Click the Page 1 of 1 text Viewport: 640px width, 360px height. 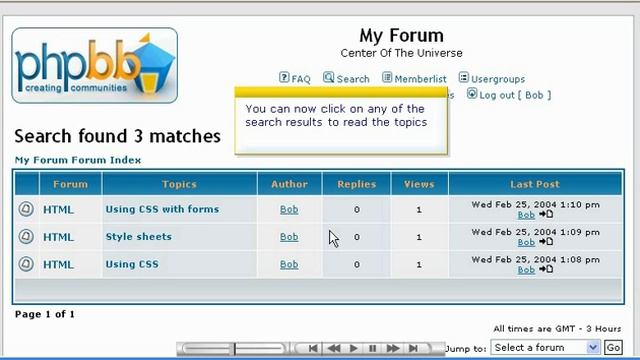pyautogui.click(x=44, y=314)
